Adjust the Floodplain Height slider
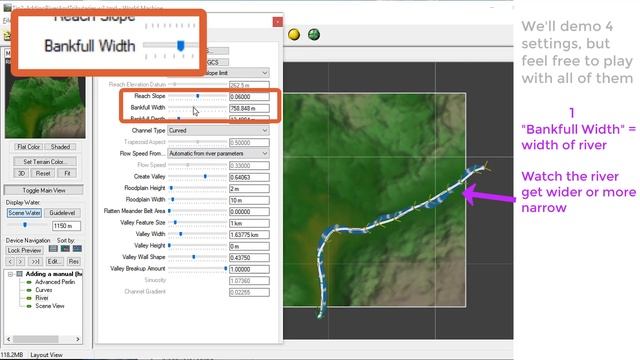The image size is (640, 360). click(x=198, y=188)
